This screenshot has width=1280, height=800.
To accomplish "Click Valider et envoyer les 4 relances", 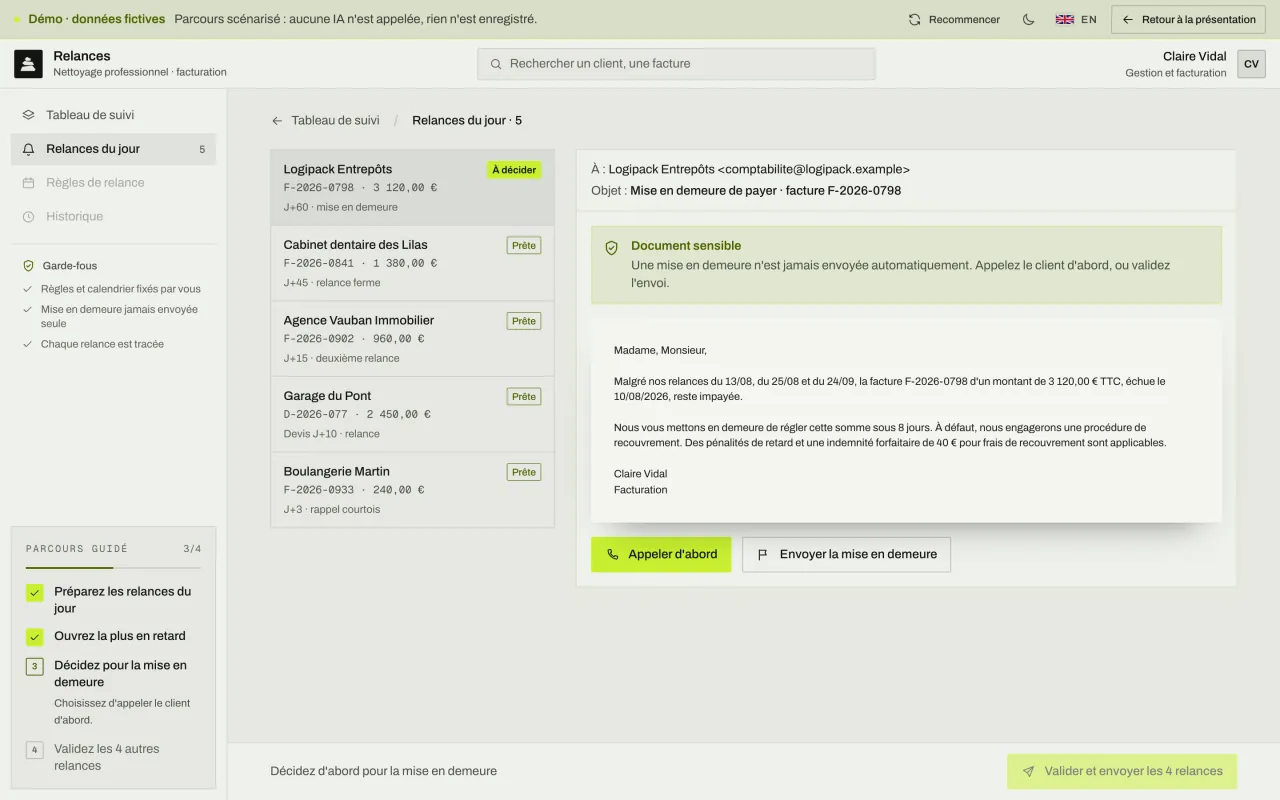I will pos(1122,772).
